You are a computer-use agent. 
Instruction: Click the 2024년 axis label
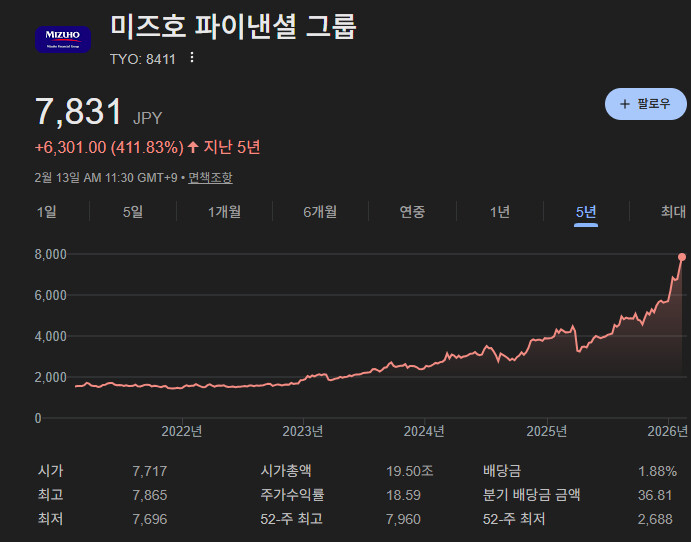coord(424,431)
